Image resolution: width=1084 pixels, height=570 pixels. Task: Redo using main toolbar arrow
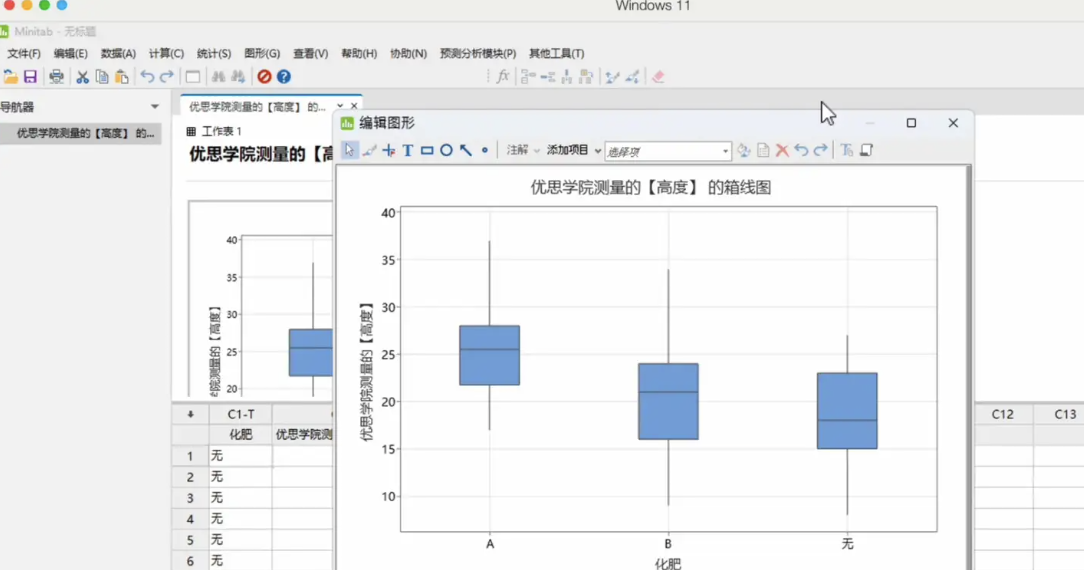coord(167,77)
